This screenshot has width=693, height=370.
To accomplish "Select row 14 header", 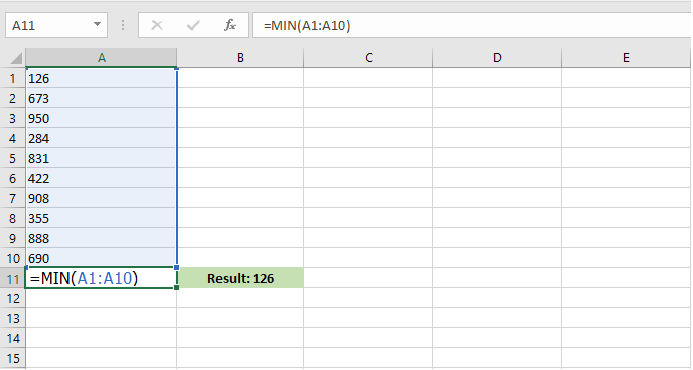I will click(12, 339).
